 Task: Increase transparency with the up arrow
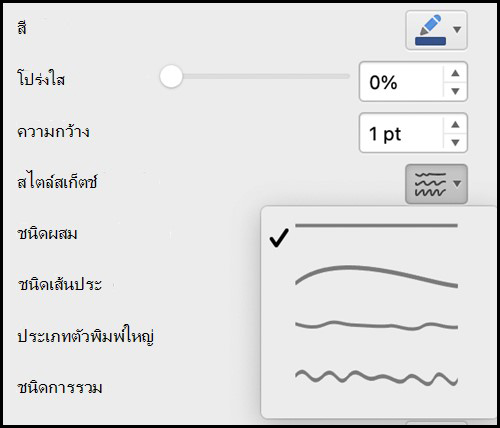[x=455, y=73]
